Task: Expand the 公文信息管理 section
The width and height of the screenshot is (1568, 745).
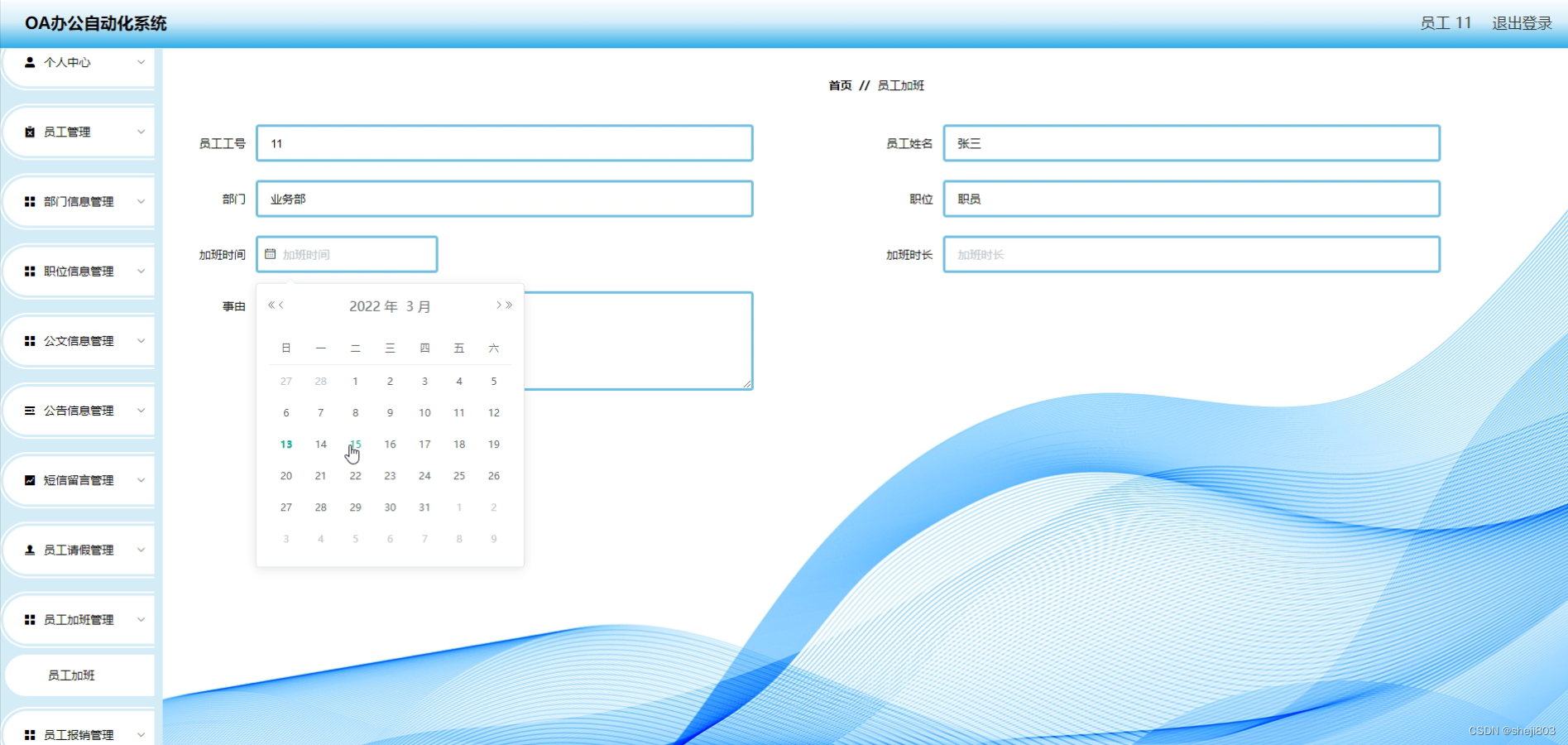Action: [x=79, y=340]
